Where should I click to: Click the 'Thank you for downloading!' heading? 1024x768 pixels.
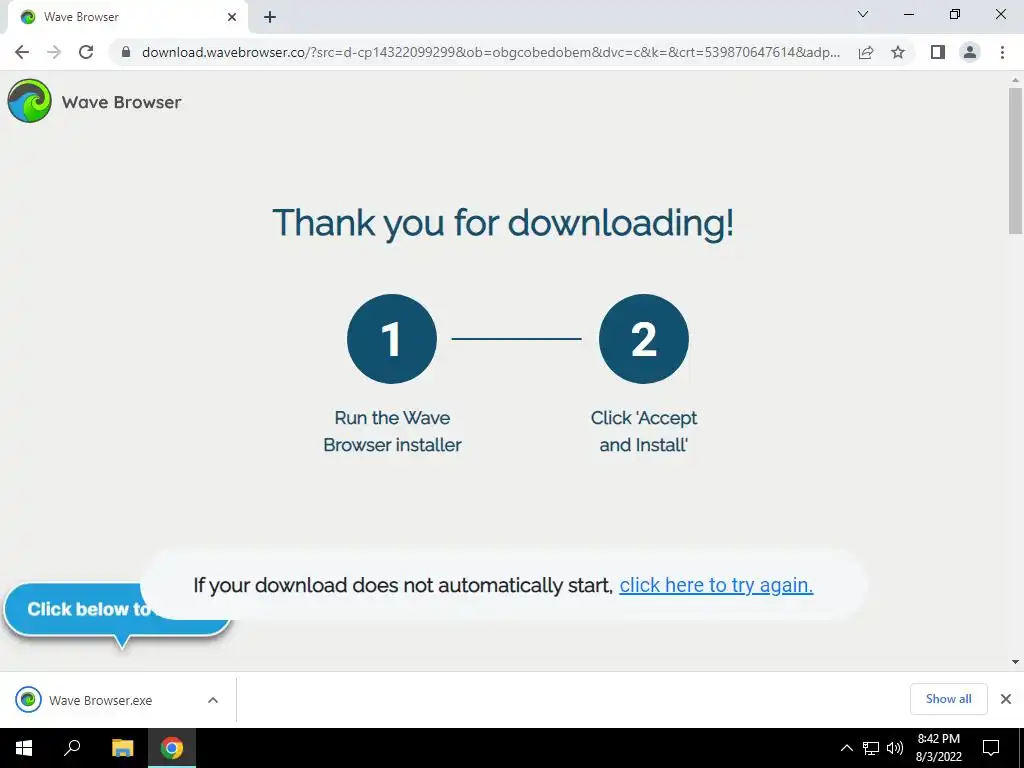click(x=503, y=224)
